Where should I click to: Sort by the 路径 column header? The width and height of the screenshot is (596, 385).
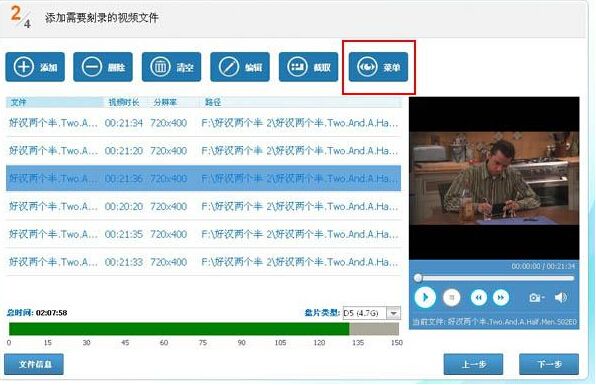(x=300, y=102)
